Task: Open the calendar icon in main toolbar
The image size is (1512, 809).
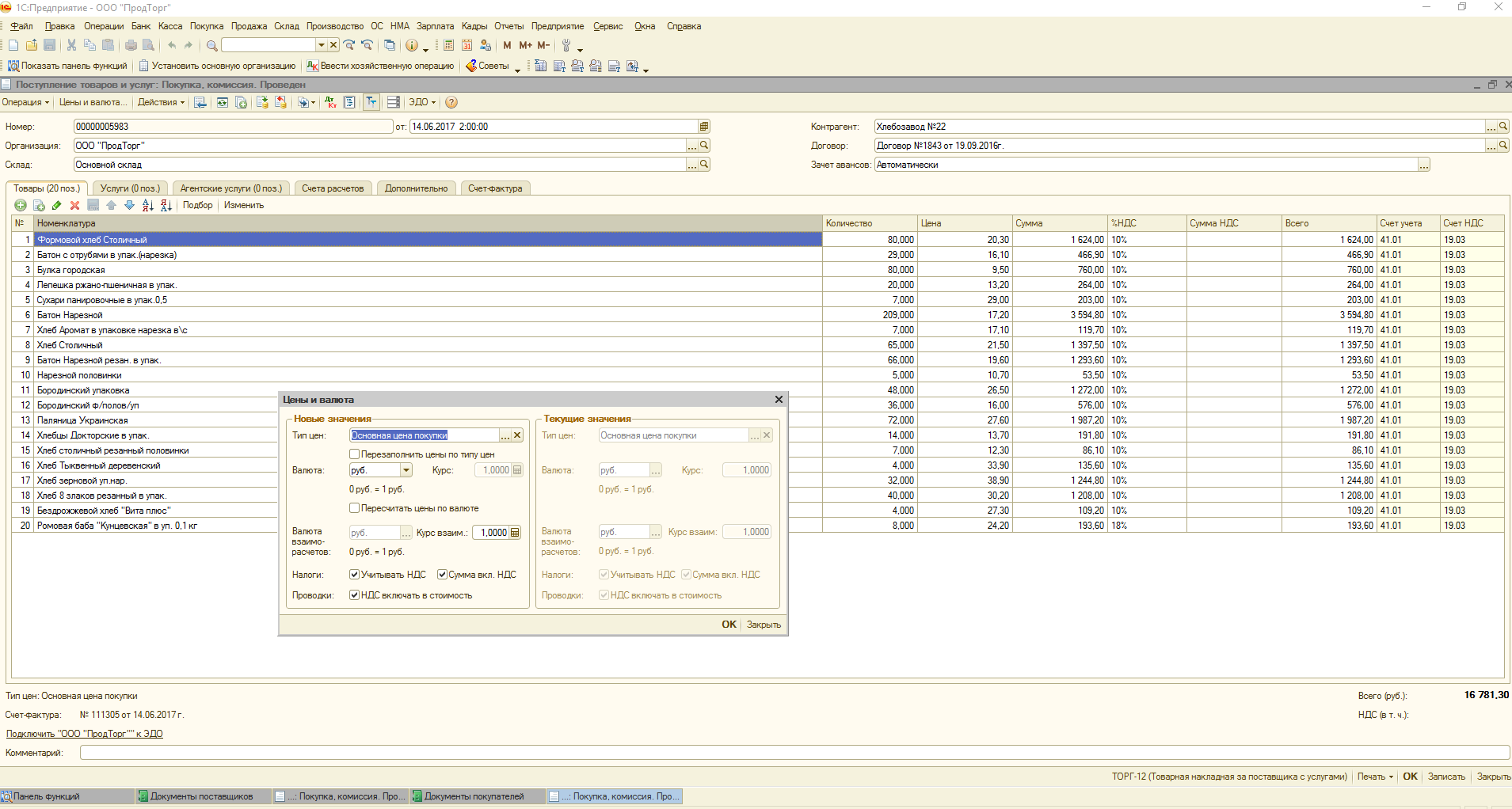Action: [467, 45]
